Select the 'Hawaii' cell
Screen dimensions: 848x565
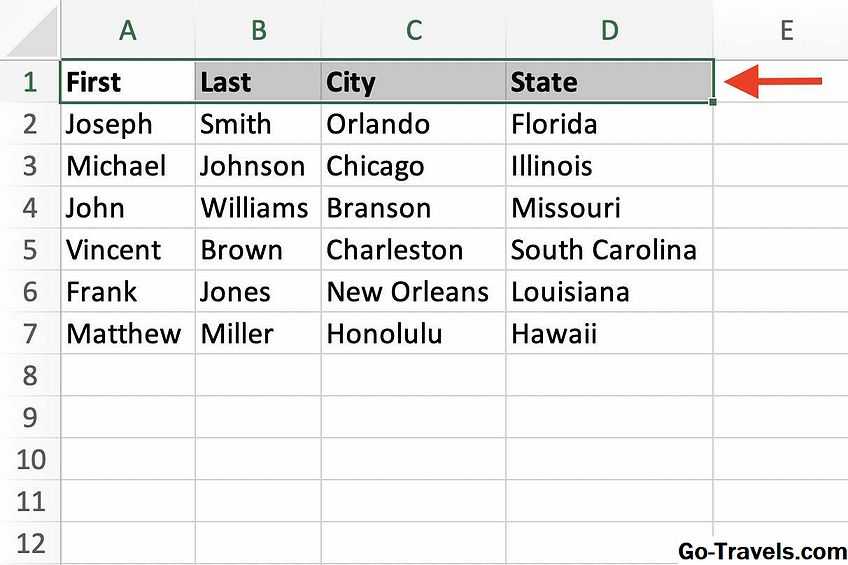609,333
